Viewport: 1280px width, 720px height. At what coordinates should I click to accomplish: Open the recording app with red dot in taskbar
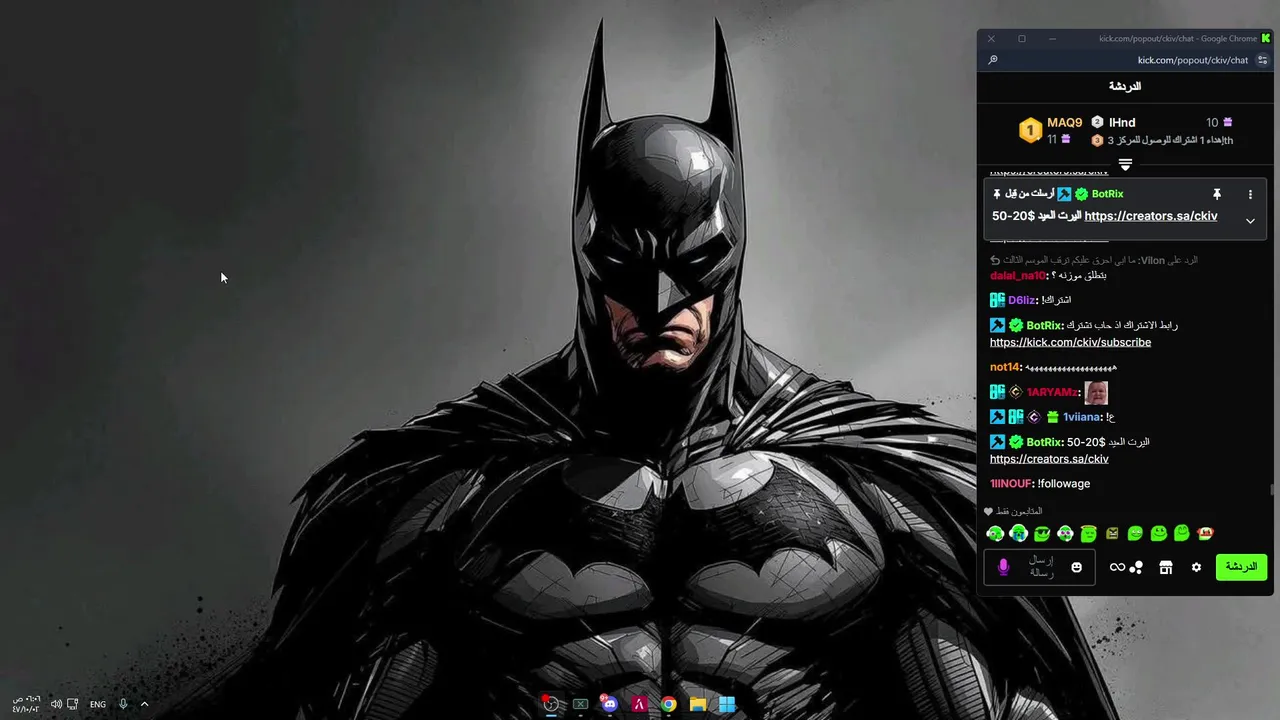tap(550, 704)
